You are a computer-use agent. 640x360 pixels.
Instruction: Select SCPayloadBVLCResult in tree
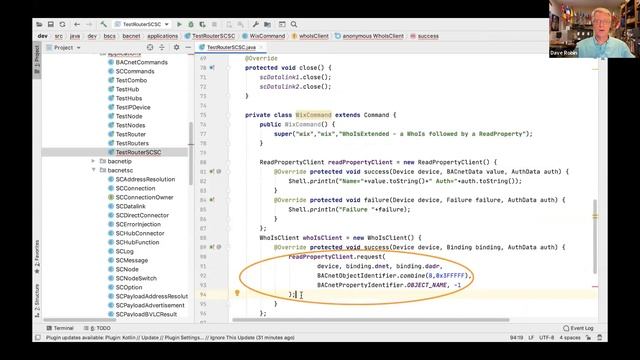pos(146,314)
